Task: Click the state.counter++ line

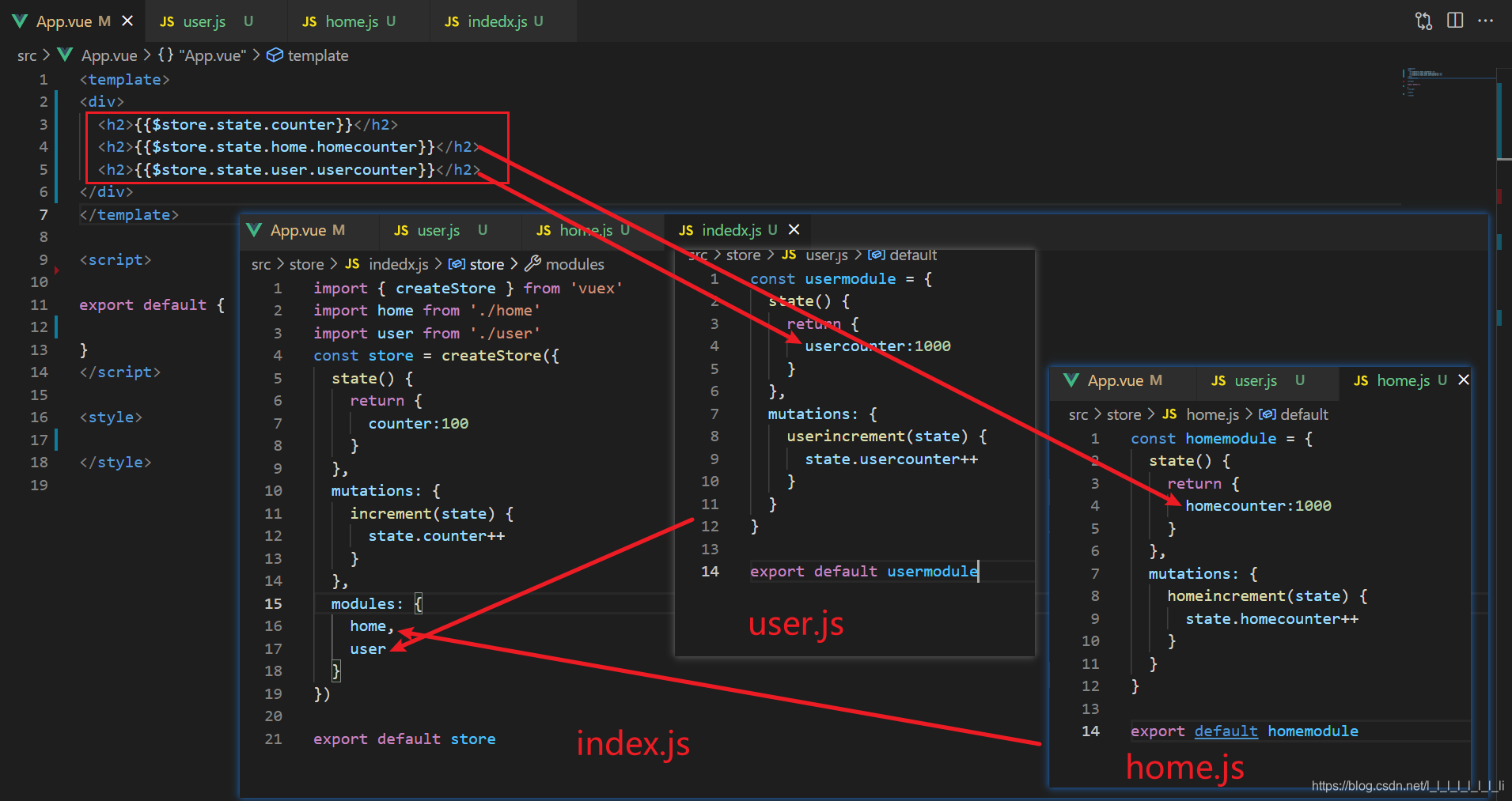Action: tap(436, 536)
